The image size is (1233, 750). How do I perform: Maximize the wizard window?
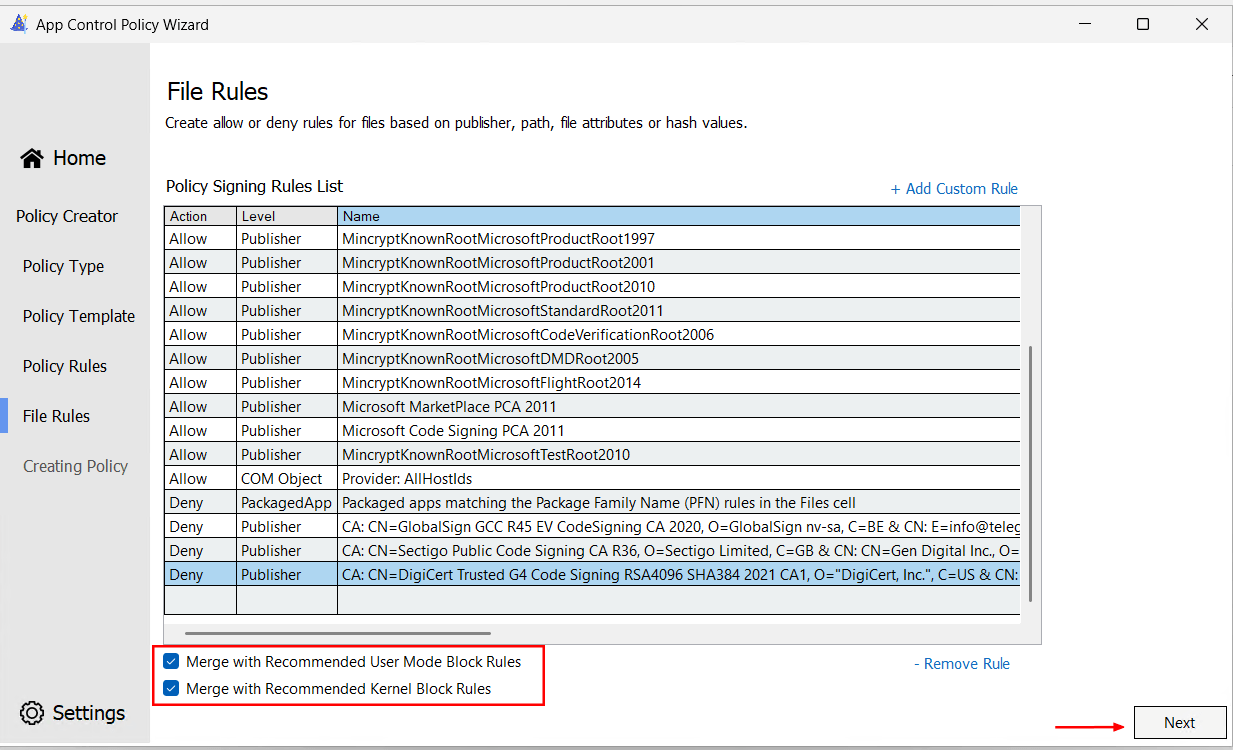1143,24
